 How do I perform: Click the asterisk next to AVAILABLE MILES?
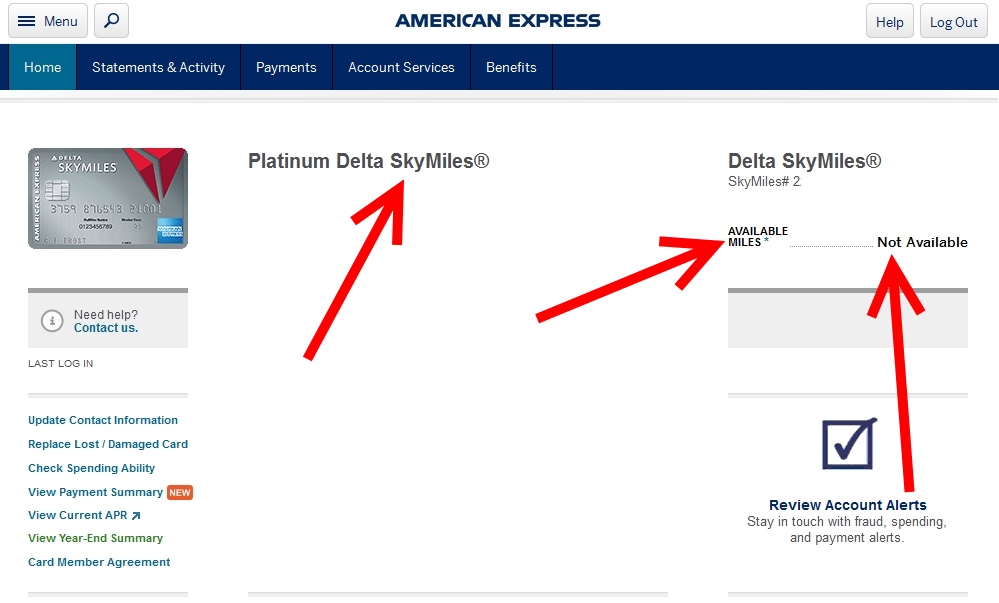point(766,239)
